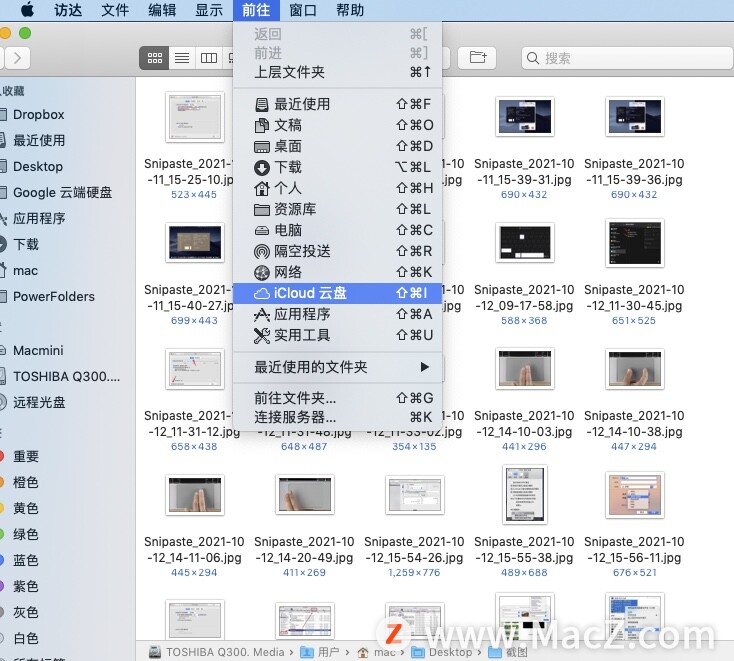The width and height of the screenshot is (734, 661).
Task: Go to 电脑 from the menu
Action: (338, 230)
